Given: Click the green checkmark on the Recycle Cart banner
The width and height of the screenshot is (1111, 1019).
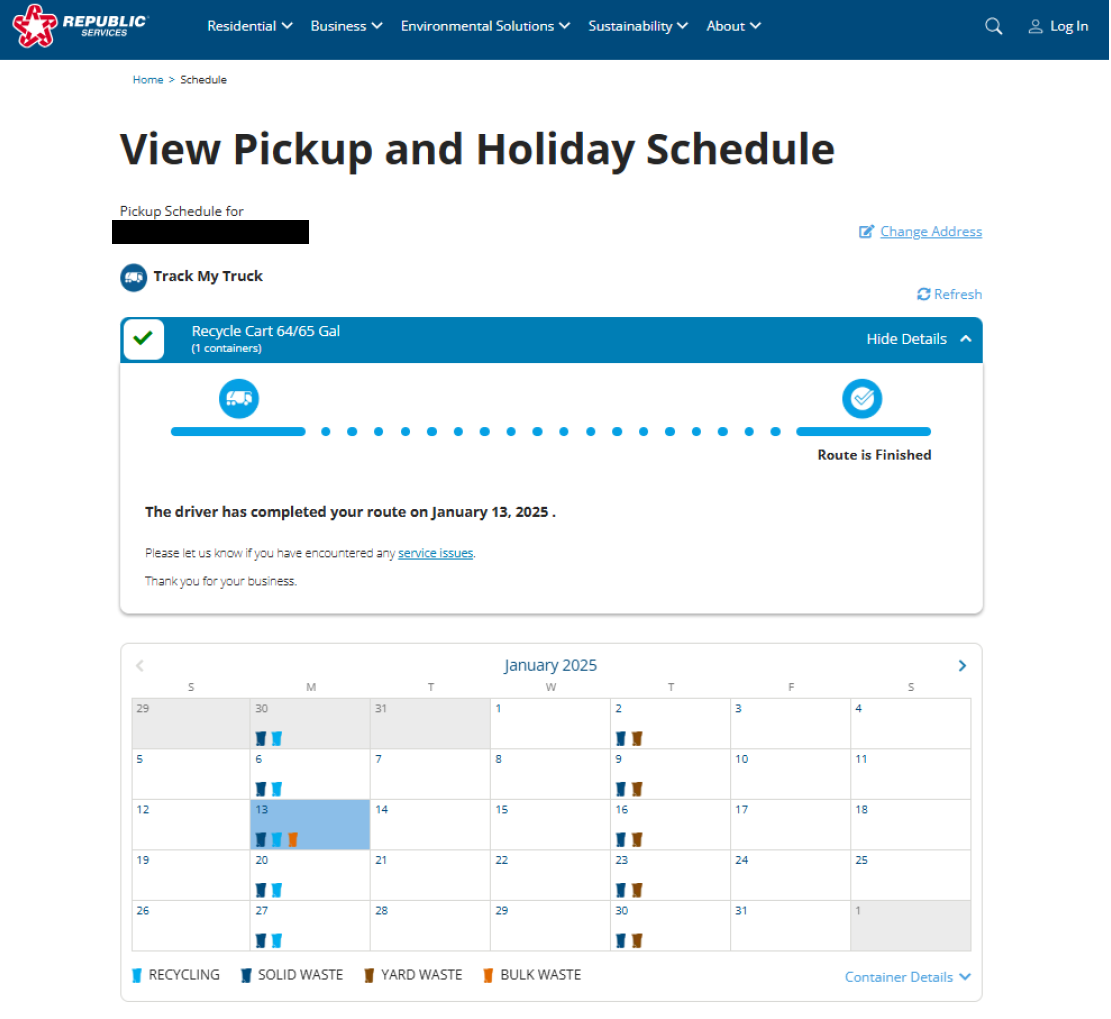Looking at the screenshot, I should coord(143,339).
